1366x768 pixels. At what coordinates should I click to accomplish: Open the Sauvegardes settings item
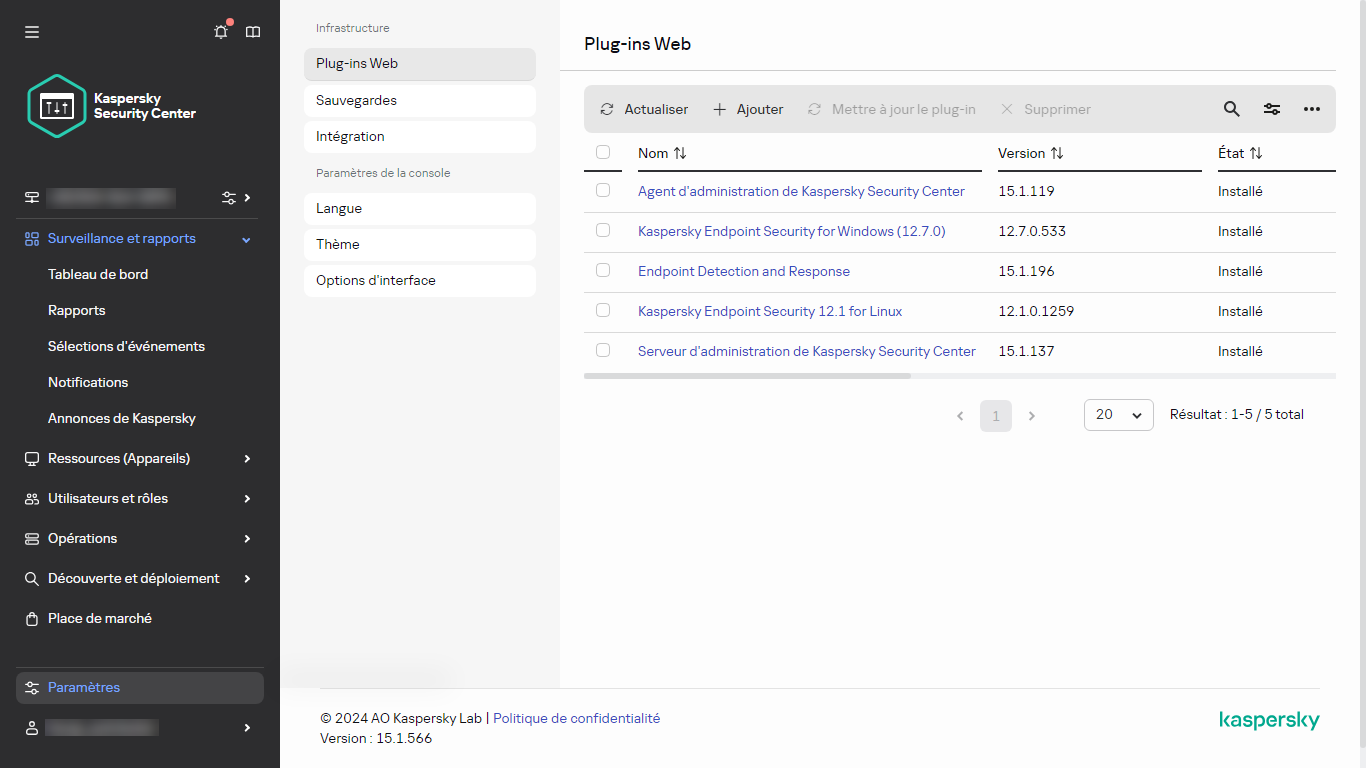(420, 101)
